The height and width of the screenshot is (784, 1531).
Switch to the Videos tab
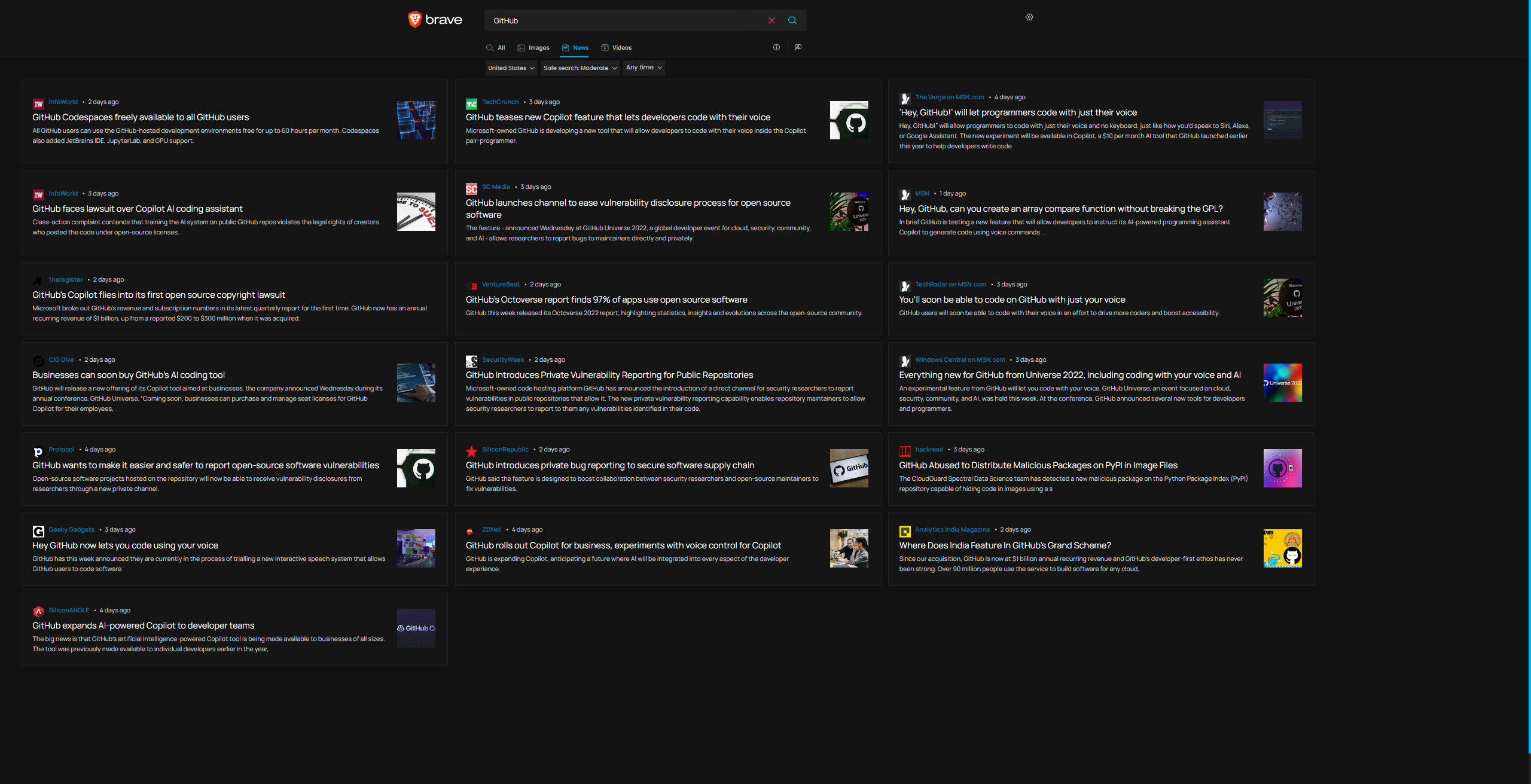pos(617,48)
